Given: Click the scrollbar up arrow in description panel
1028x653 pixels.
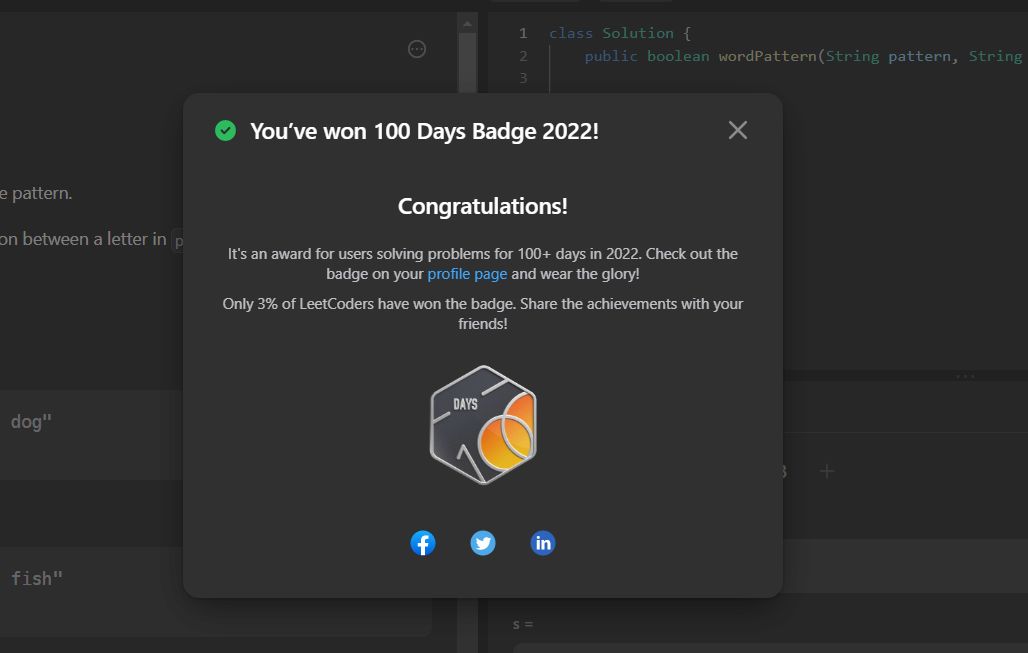Looking at the screenshot, I should [467, 22].
